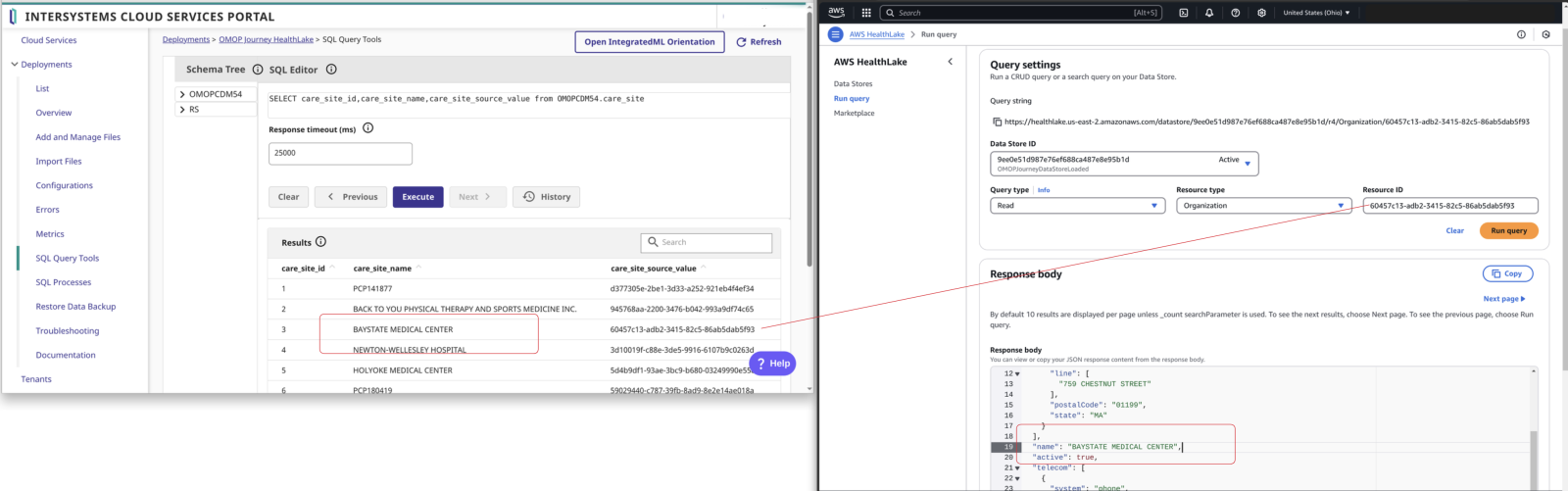Viewport: 1568px width, 491px height.
Task: Go to Data Stores in HealthLake
Action: [x=853, y=84]
